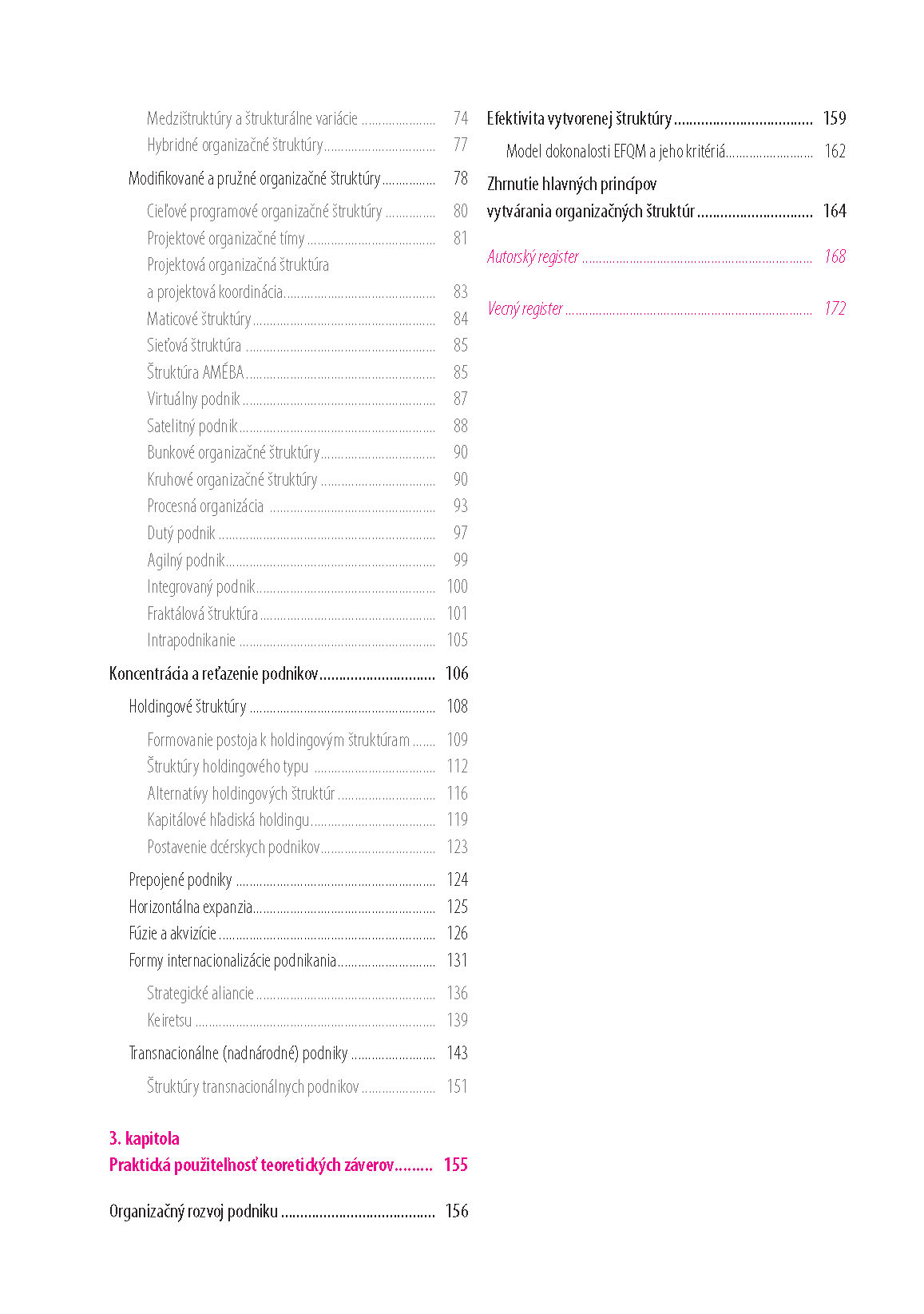Click 'Intrapodnikanie' contents entry

(x=191, y=641)
